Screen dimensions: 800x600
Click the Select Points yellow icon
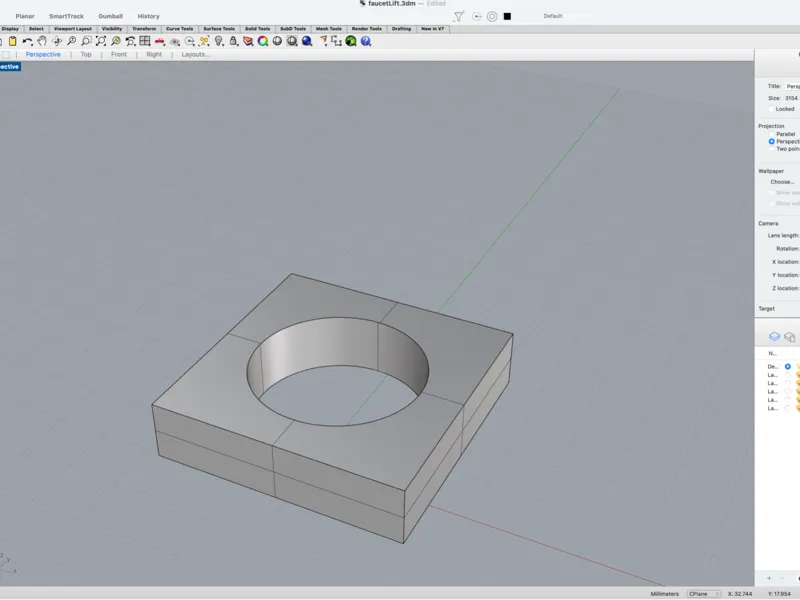pos(204,41)
